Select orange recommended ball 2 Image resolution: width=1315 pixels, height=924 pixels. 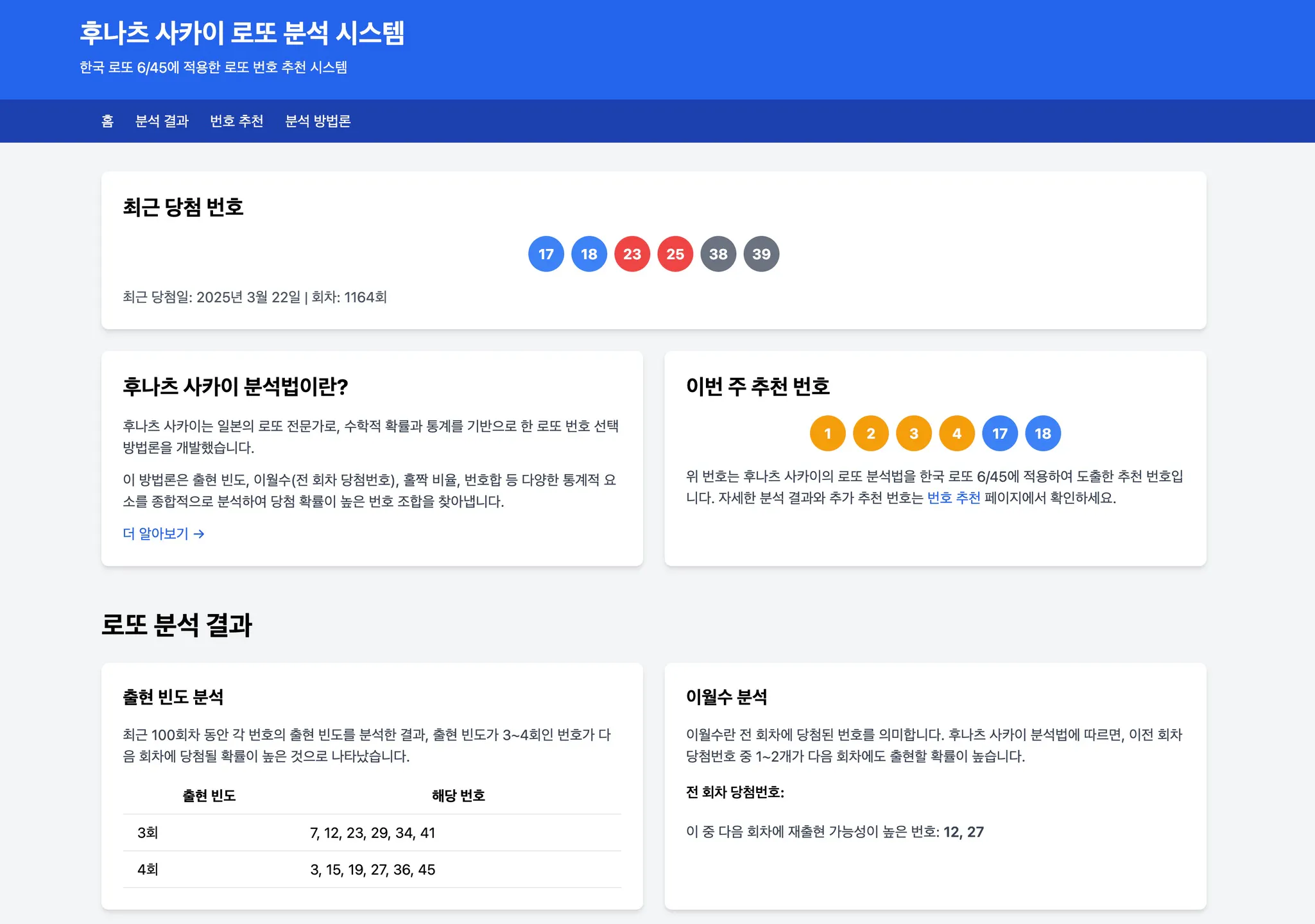pos(870,432)
